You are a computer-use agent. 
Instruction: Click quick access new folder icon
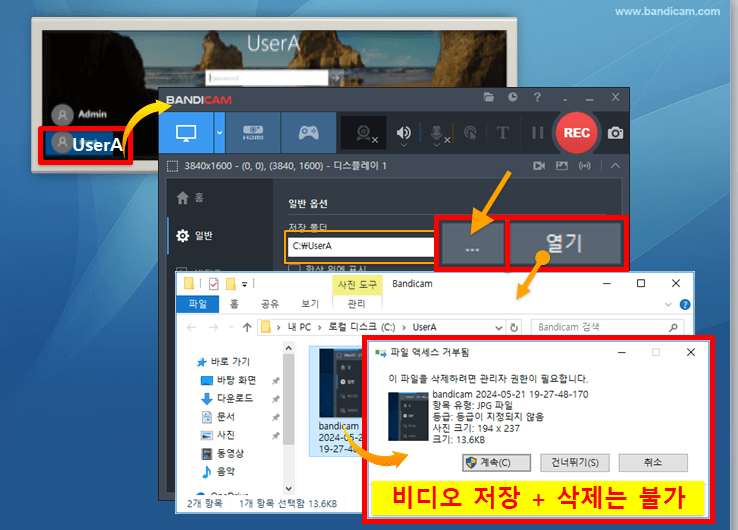pos(231,284)
